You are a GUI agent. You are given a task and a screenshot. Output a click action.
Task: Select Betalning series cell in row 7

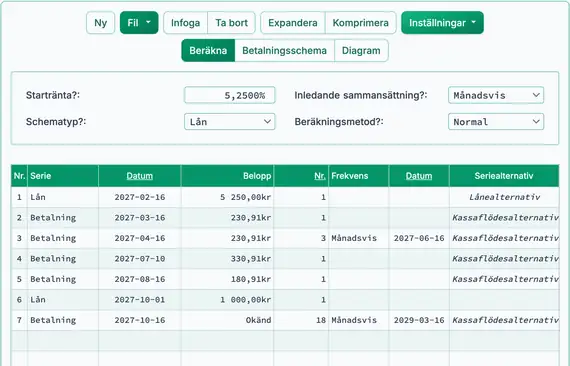(x=63, y=320)
